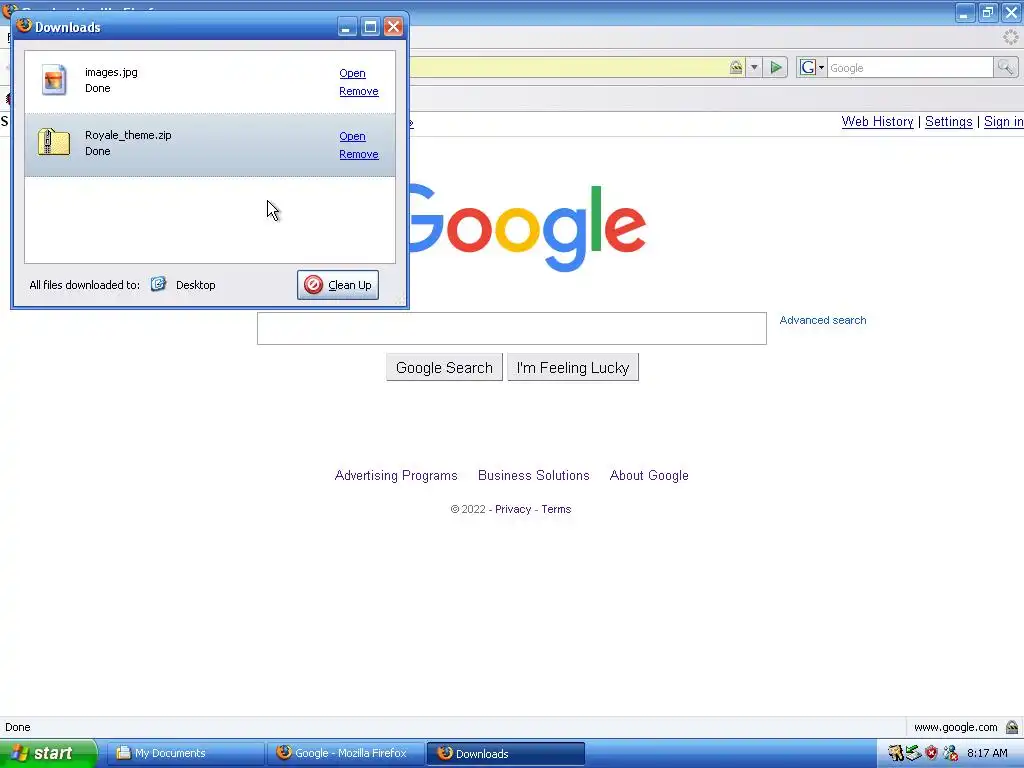This screenshot has width=1024, height=768.
Task: Click the Sign in link
Action: (1003, 121)
